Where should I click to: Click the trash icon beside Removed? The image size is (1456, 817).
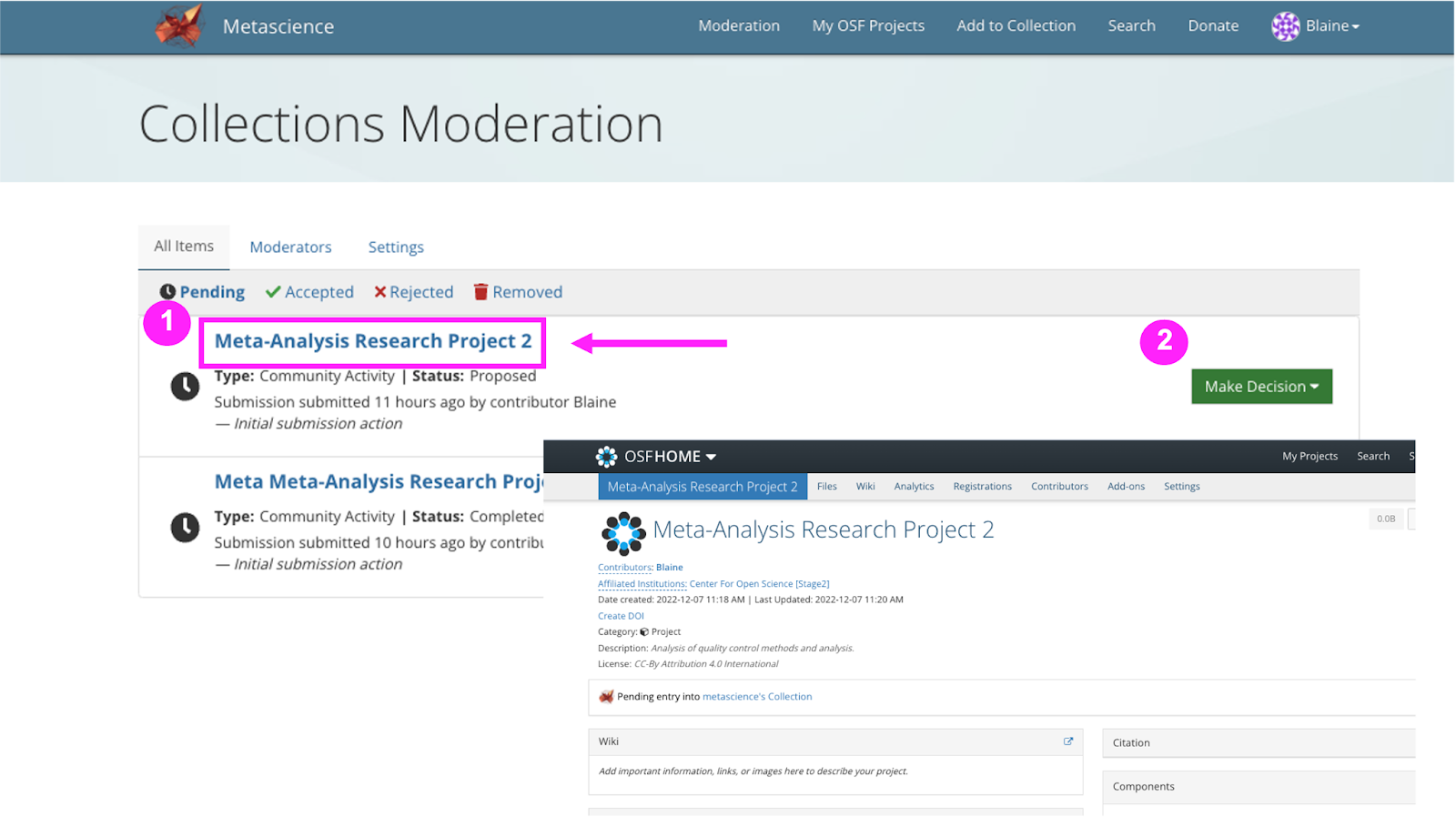pyautogui.click(x=480, y=292)
